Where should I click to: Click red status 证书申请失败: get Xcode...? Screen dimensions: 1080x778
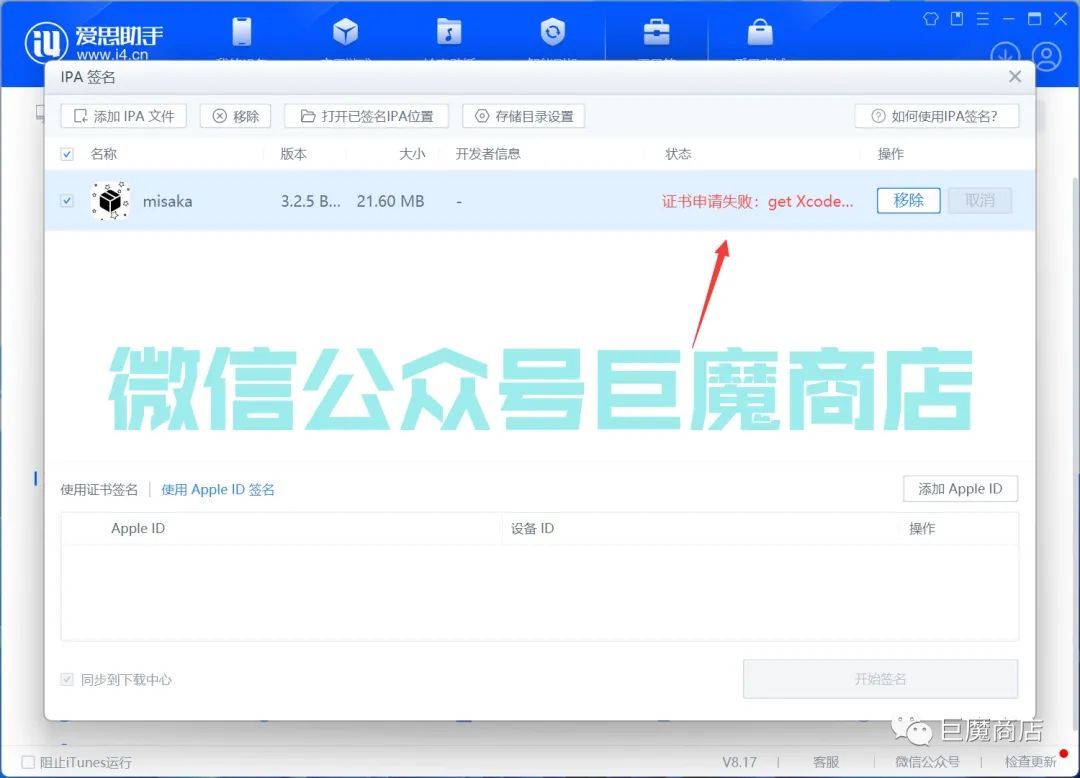pyautogui.click(x=758, y=201)
